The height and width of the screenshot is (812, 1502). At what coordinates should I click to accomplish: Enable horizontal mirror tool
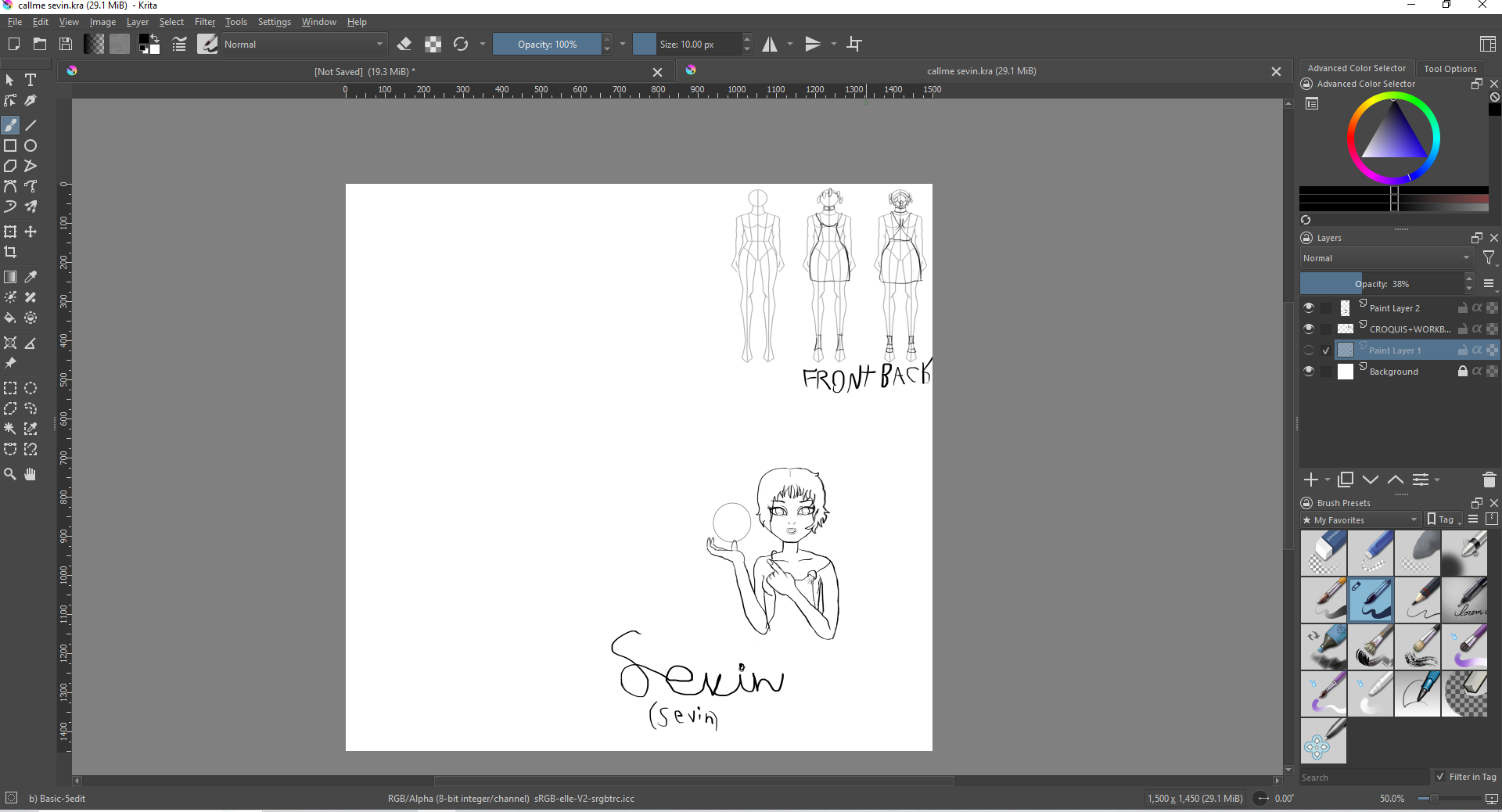771,44
